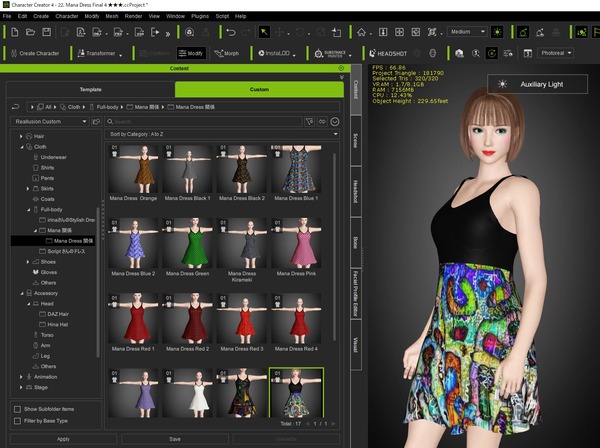Click the Send to iClone export icon
Image resolution: width=600 pixels, height=448 pixels.
(155, 32)
